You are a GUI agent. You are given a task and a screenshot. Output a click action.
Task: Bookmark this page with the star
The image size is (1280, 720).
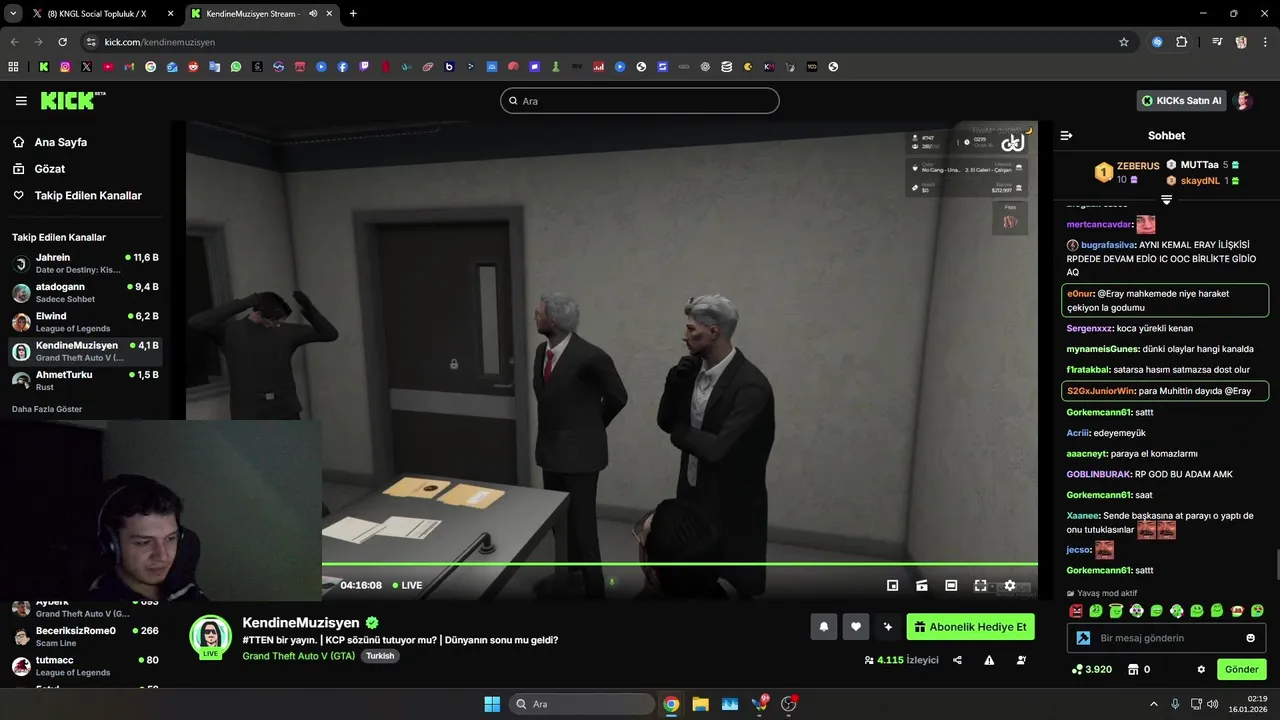[1124, 42]
